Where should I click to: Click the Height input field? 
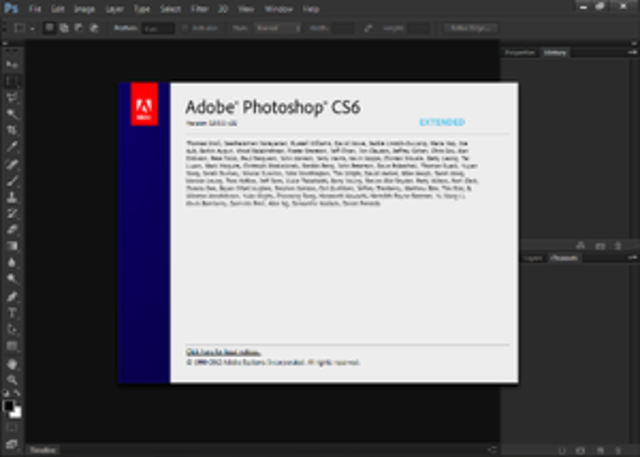(x=418, y=28)
